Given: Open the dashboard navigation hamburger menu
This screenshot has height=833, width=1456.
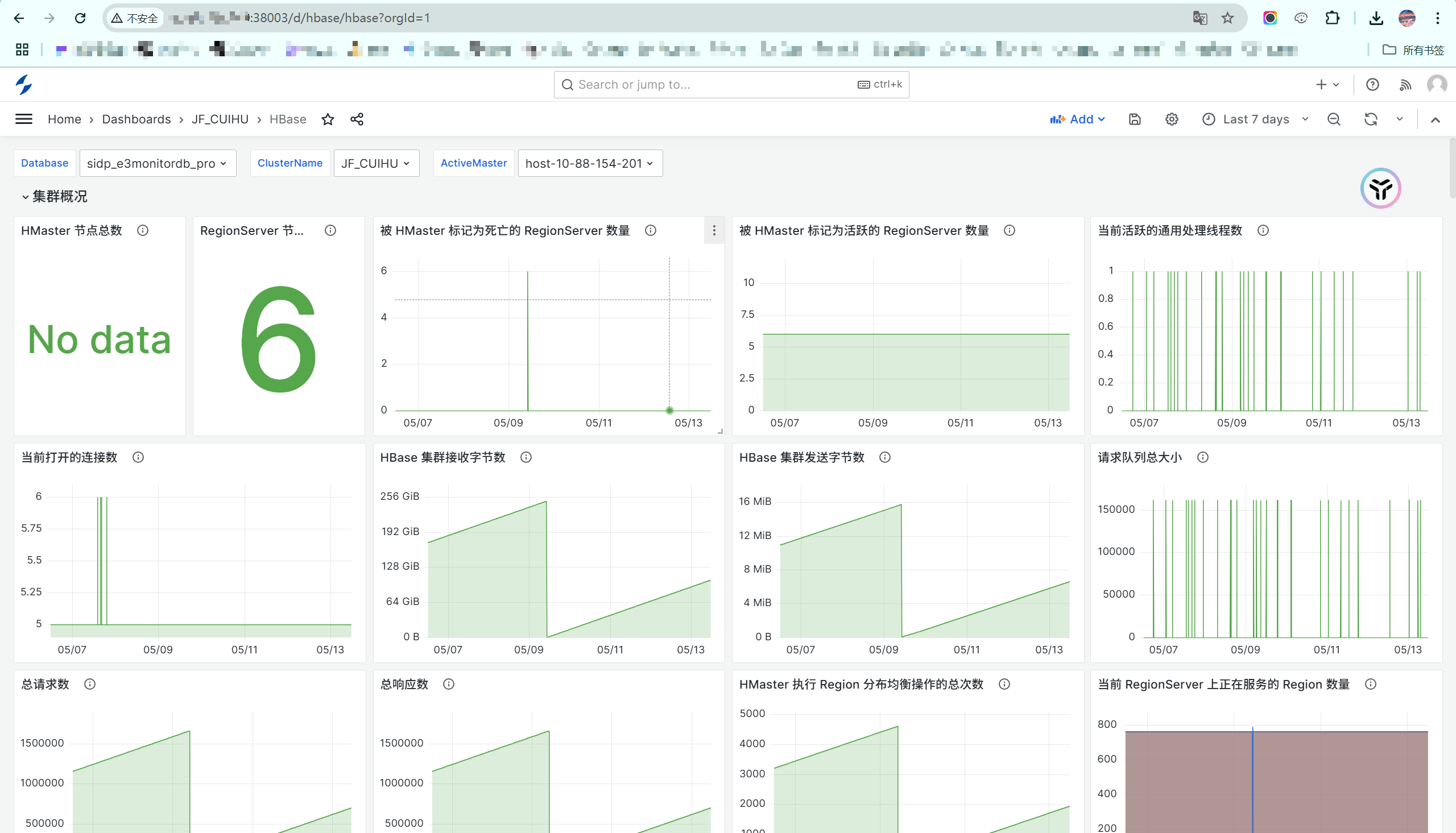Looking at the screenshot, I should tap(23, 118).
